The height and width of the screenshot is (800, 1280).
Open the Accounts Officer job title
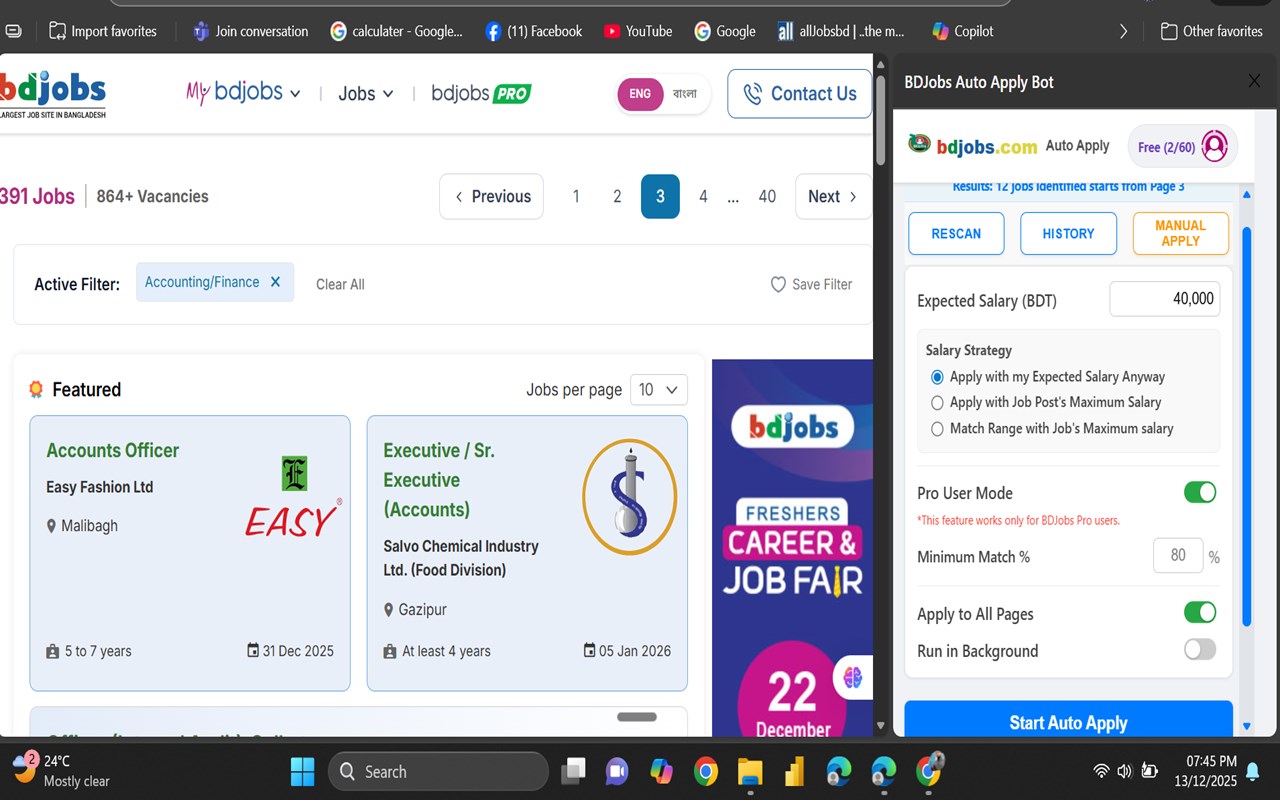113,450
